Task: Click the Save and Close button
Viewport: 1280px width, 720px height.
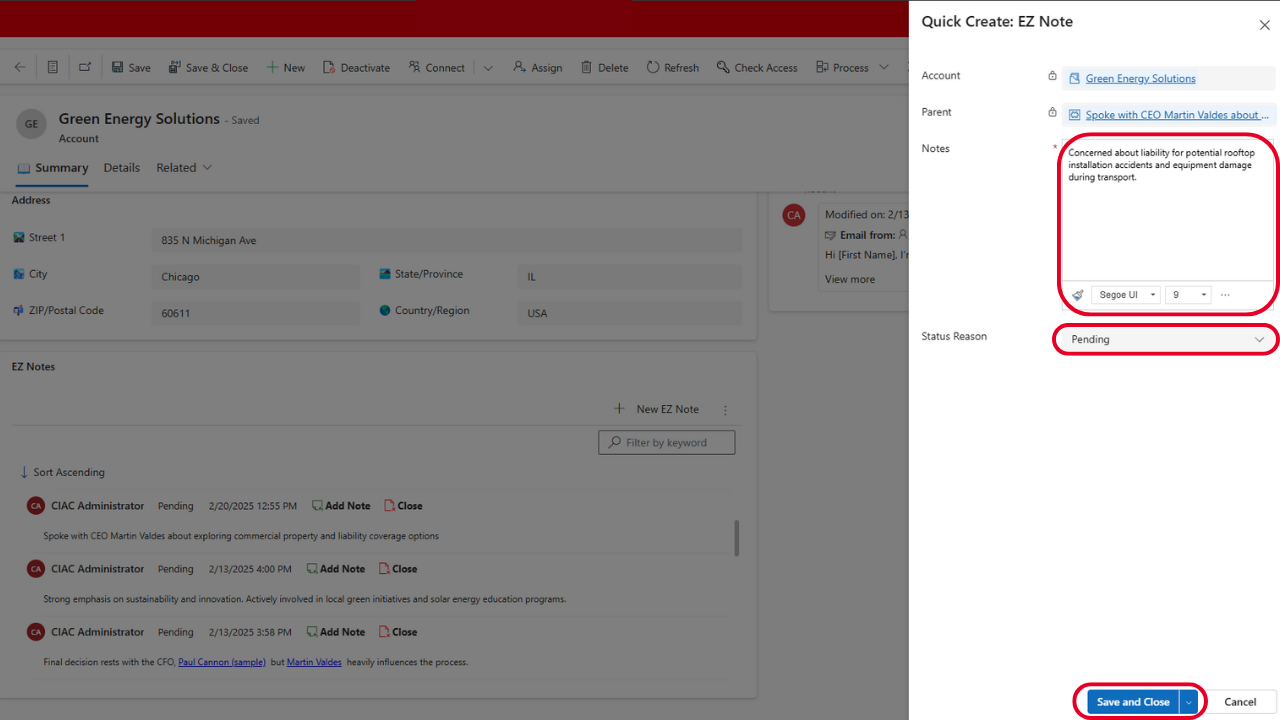Action: click(x=1132, y=702)
